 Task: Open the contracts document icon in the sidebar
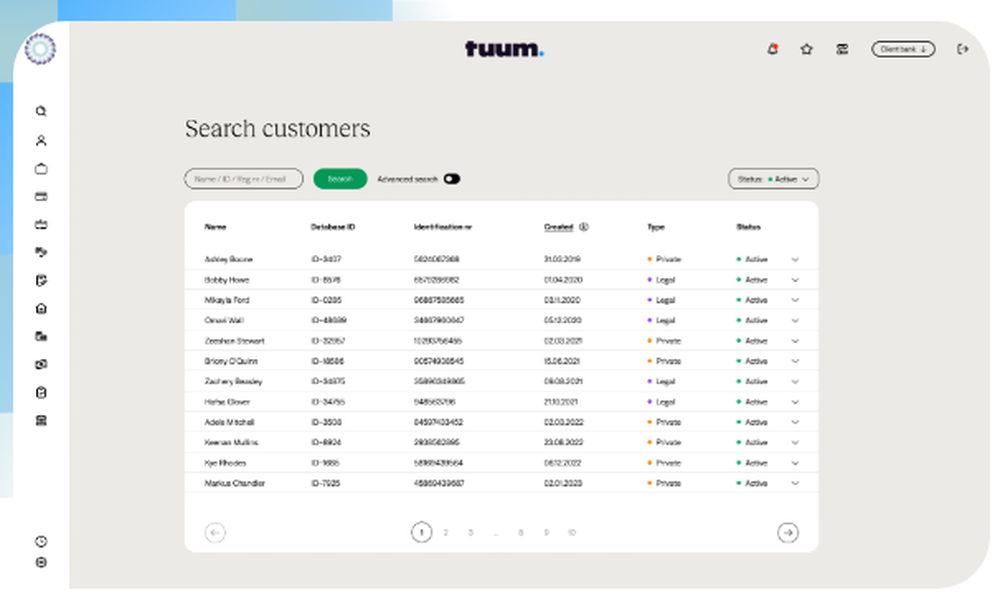coord(40,281)
